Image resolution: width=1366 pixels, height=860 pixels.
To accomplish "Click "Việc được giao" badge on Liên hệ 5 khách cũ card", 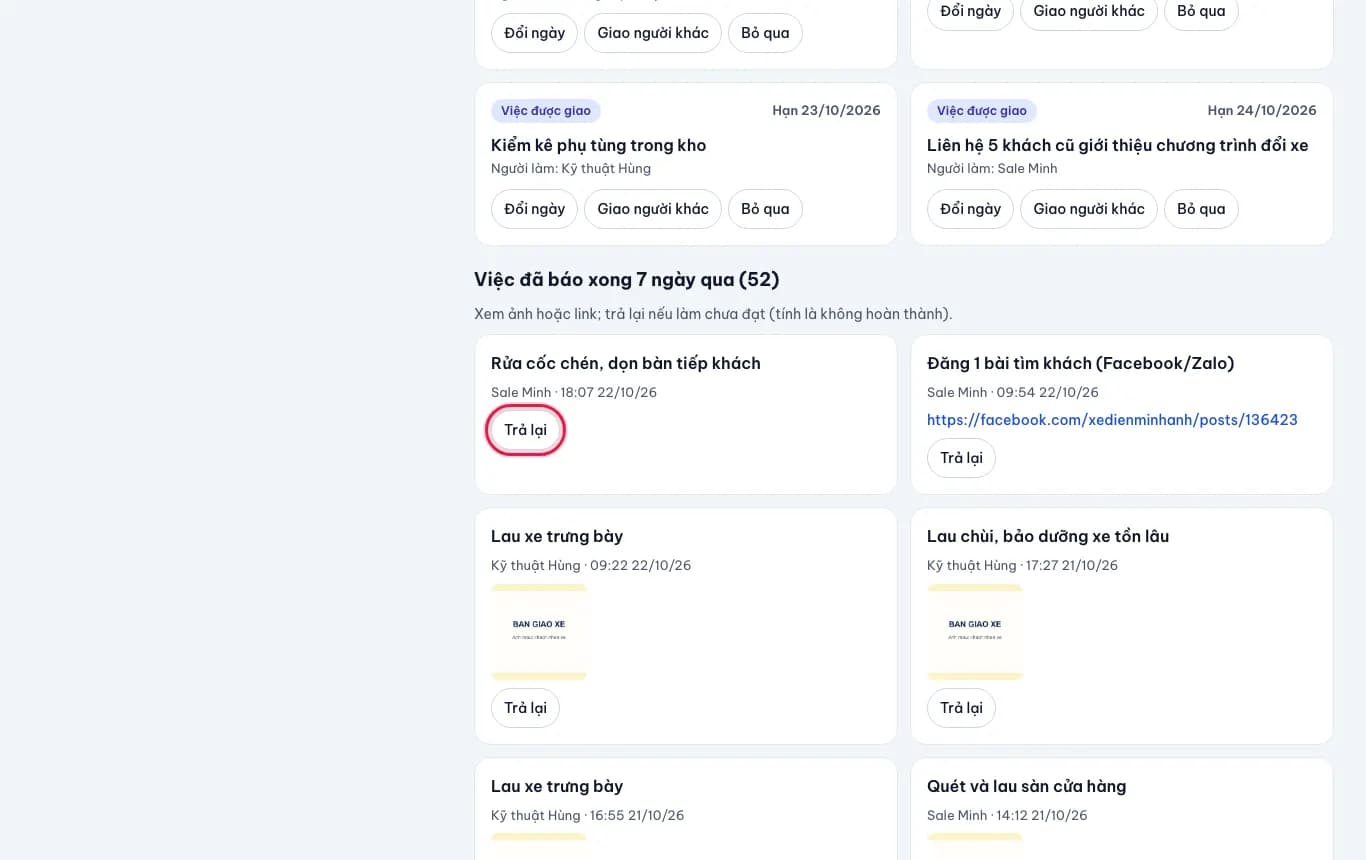I will [x=982, y=111].
